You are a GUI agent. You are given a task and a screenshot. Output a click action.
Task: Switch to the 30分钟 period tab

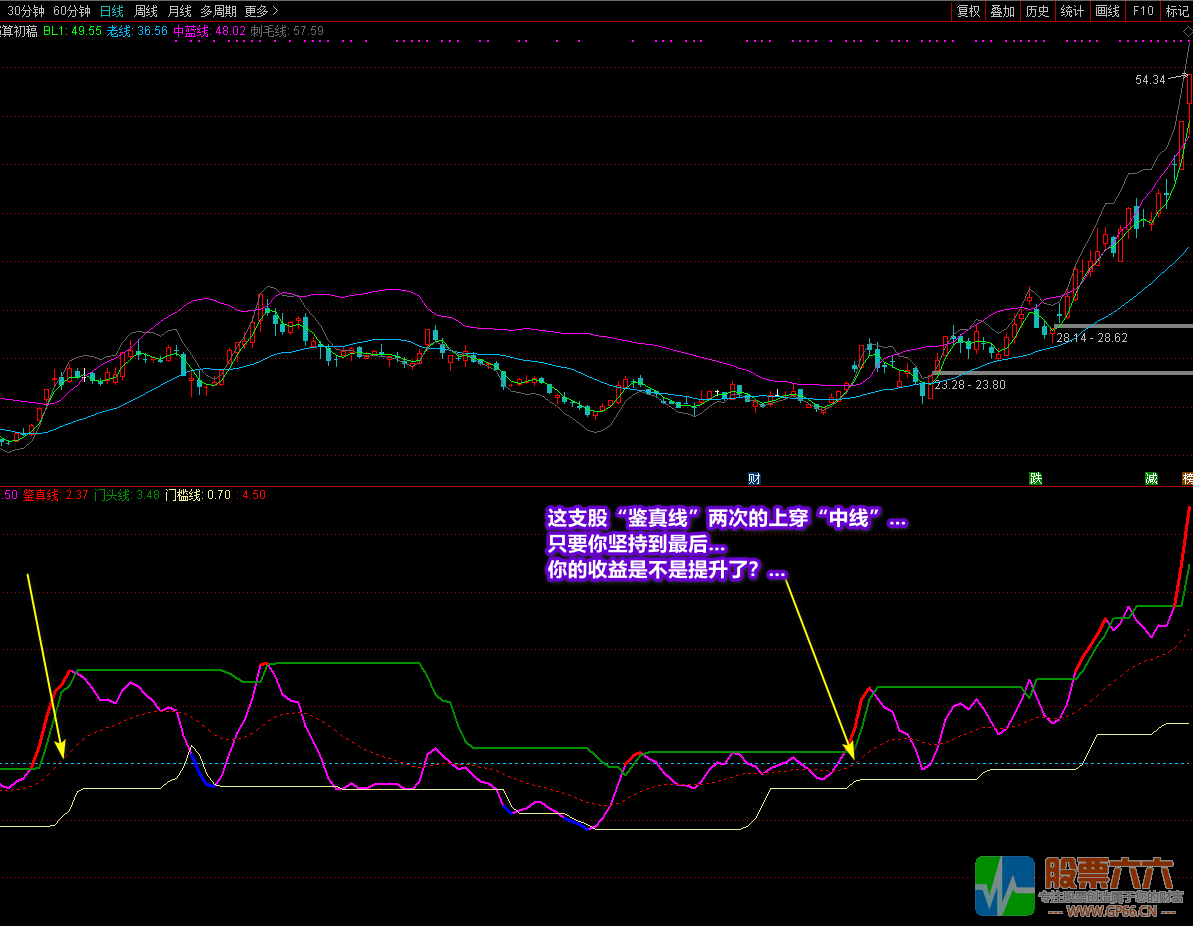coord(25,11)
